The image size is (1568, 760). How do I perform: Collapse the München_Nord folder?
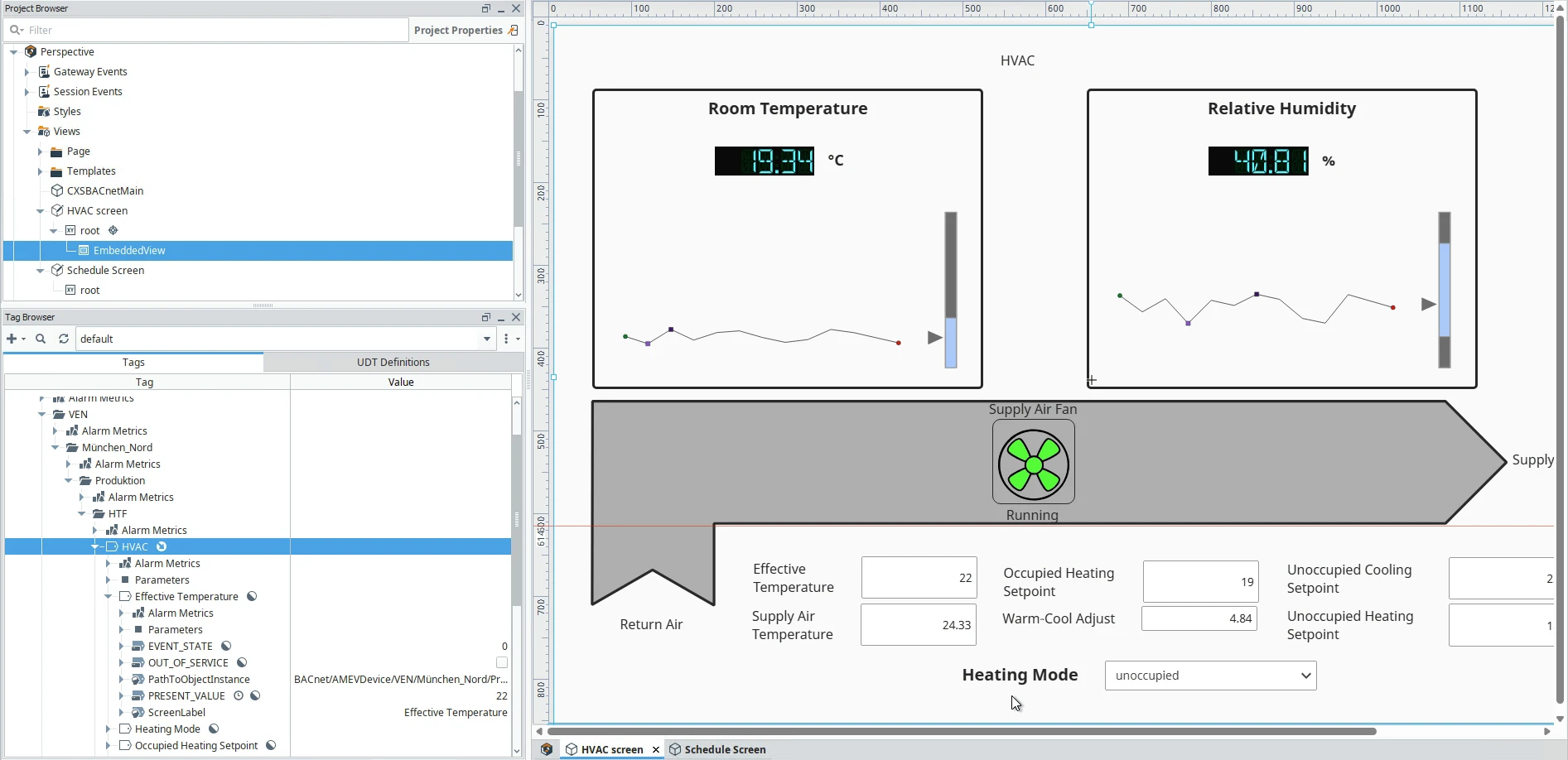click(x=55, y=448)
